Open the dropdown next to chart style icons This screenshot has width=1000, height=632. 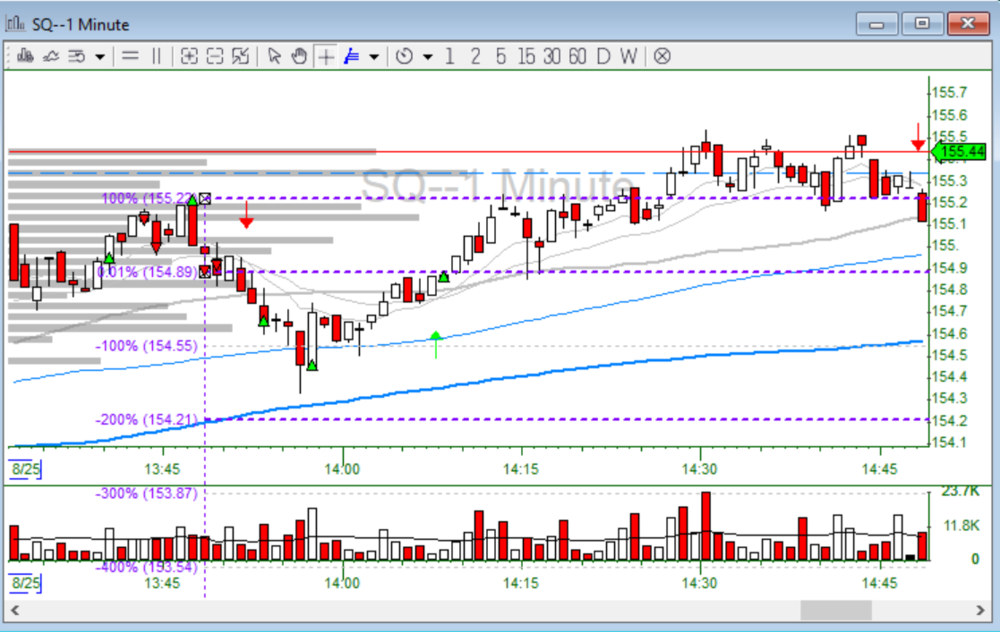100,57
